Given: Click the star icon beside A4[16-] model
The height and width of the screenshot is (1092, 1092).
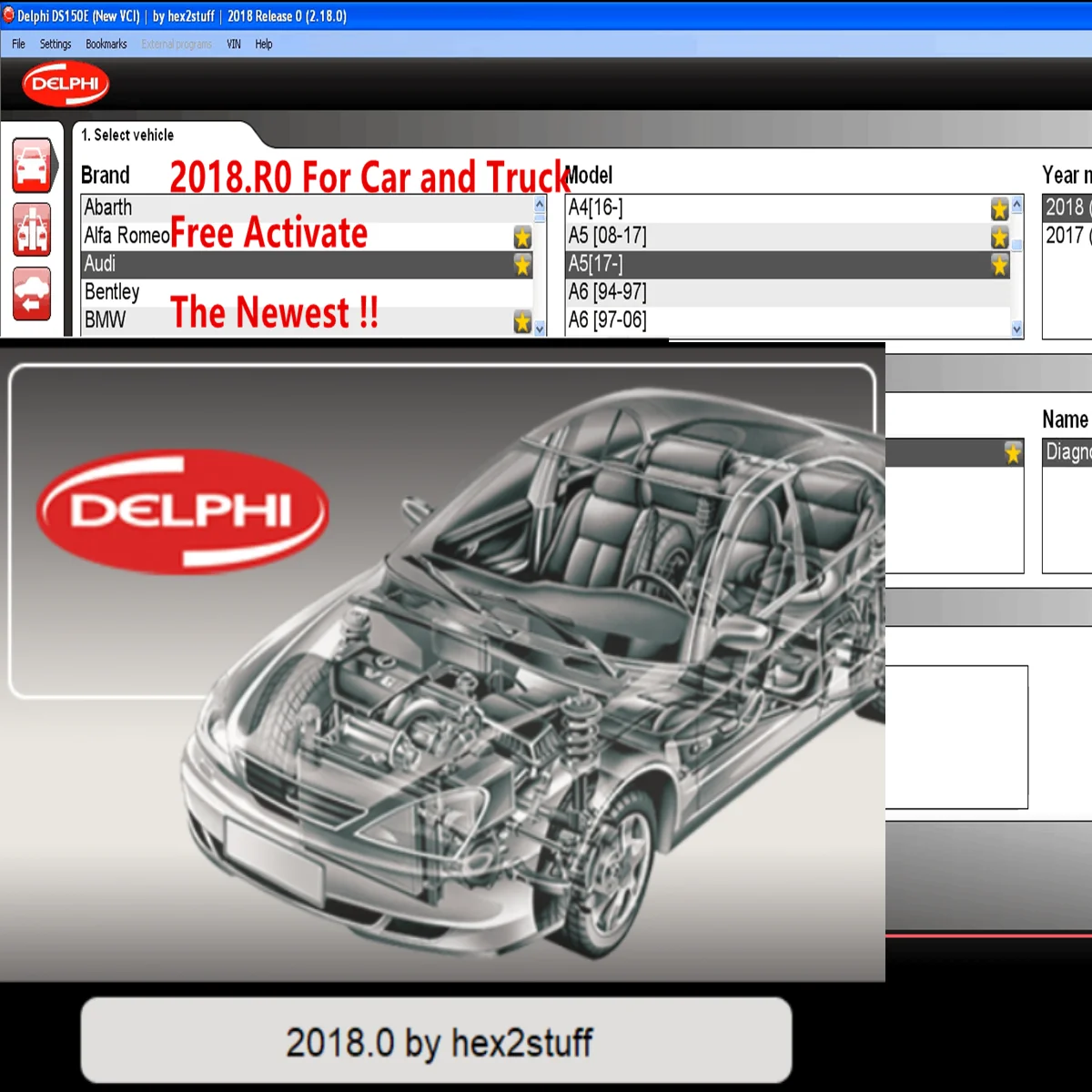Looking at the screenshot, I should [999, 208].
